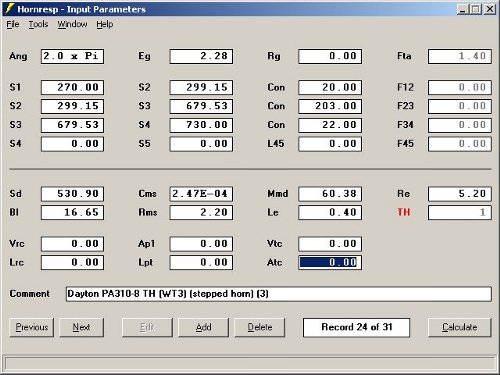Click the Lrc input field

(x=72, y=263)
